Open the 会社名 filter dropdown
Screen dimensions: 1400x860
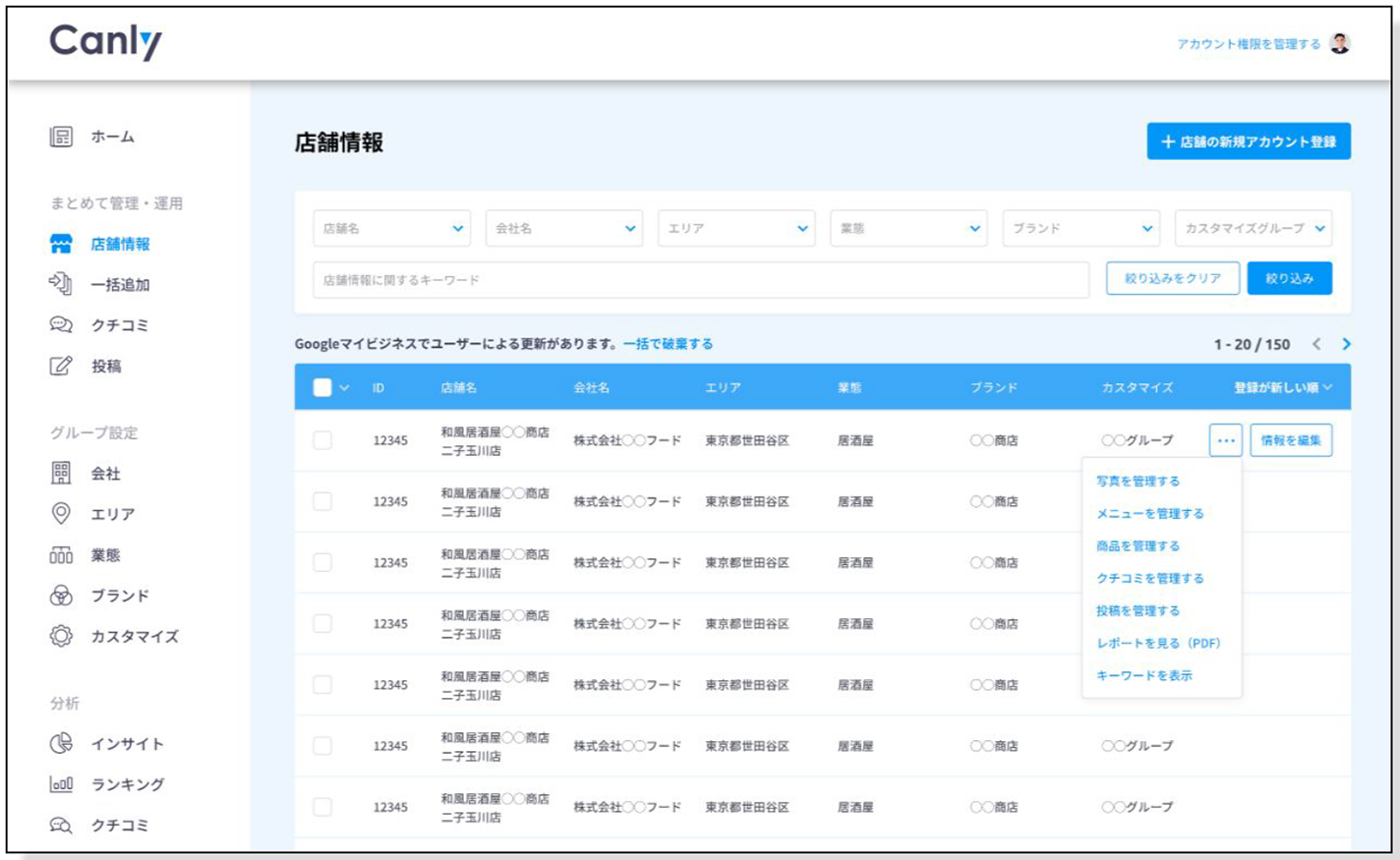pyautogui.click(x=565, y=228)
